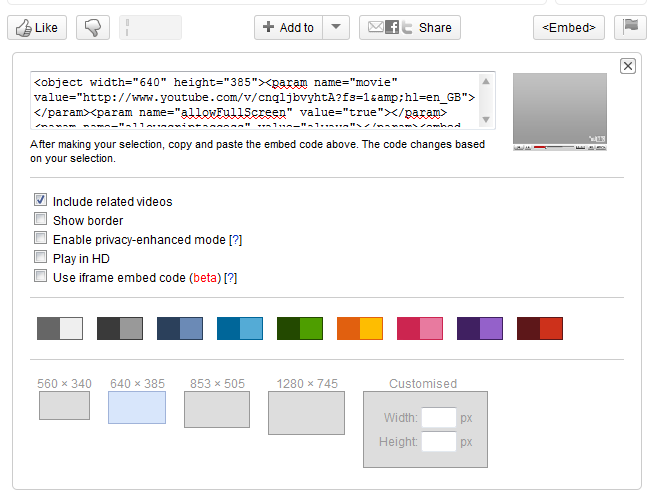The width and height of the screenshot is (655, 498).
Task: Click the Add to playlist button
Action: point(289,28)
